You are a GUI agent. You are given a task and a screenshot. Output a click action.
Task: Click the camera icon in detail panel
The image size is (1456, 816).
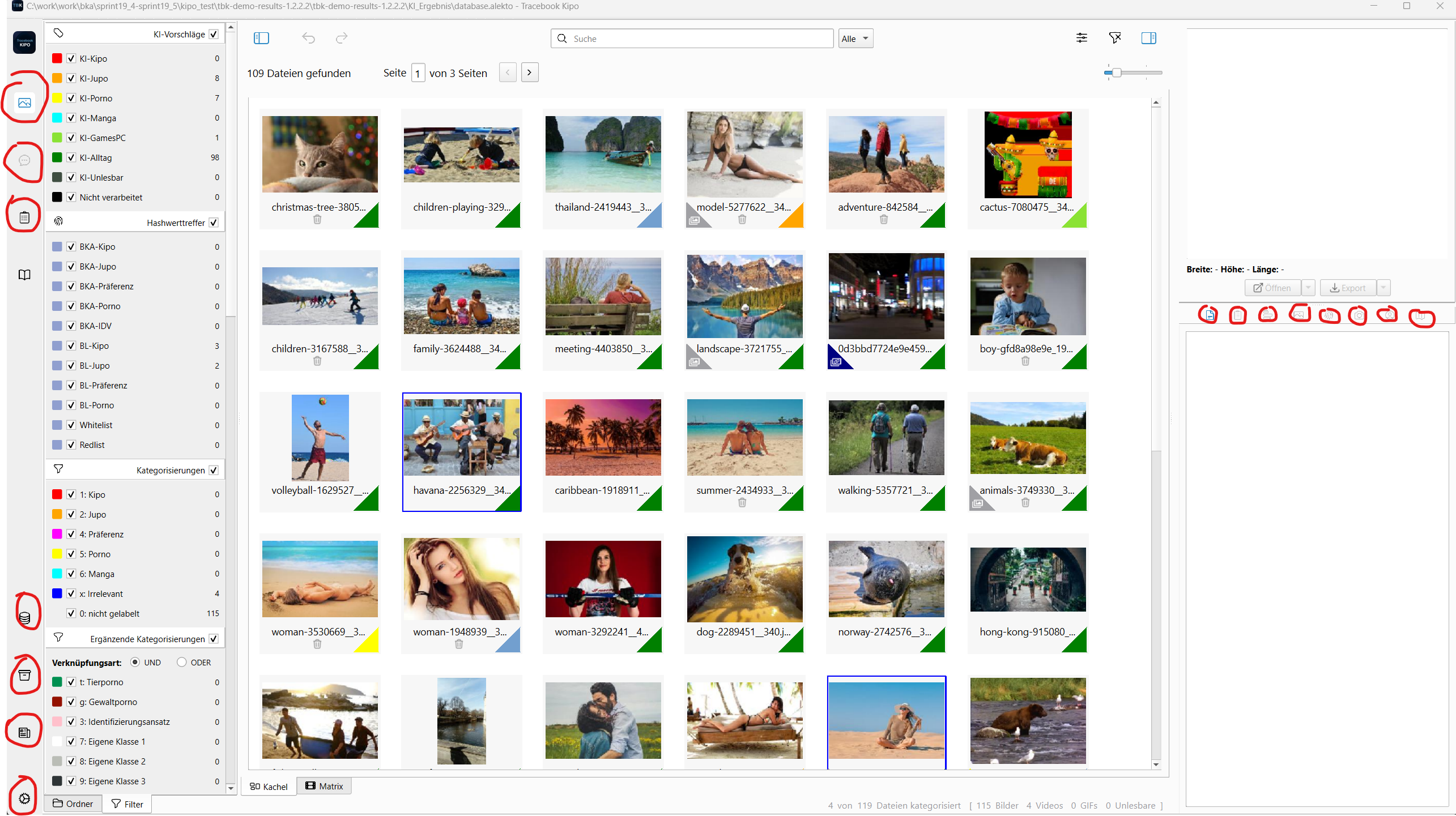[1359, 315]
